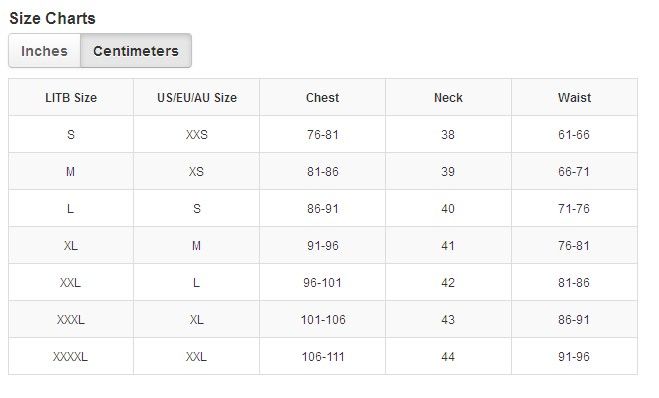The width and height of the screenshot is (659, 398).
Task: Click neck value 43 cell
Action: [448, 319]
